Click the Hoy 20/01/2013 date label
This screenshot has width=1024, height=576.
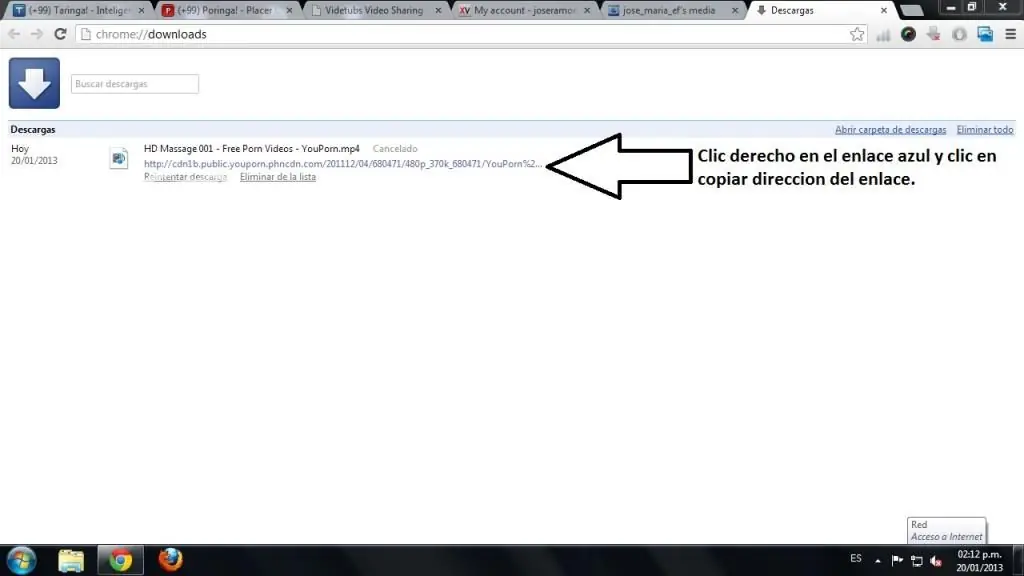34,155
